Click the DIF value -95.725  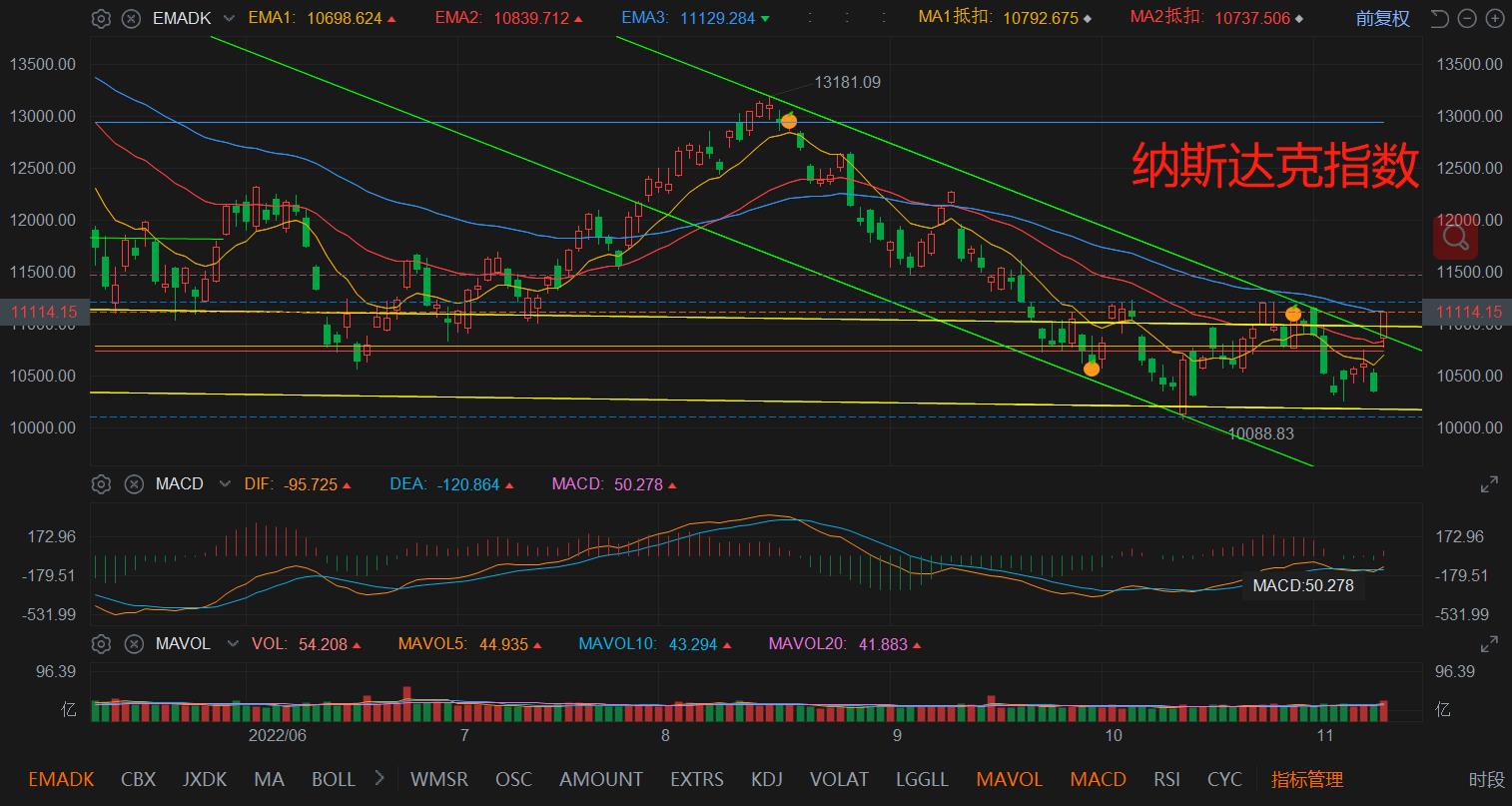311,484
